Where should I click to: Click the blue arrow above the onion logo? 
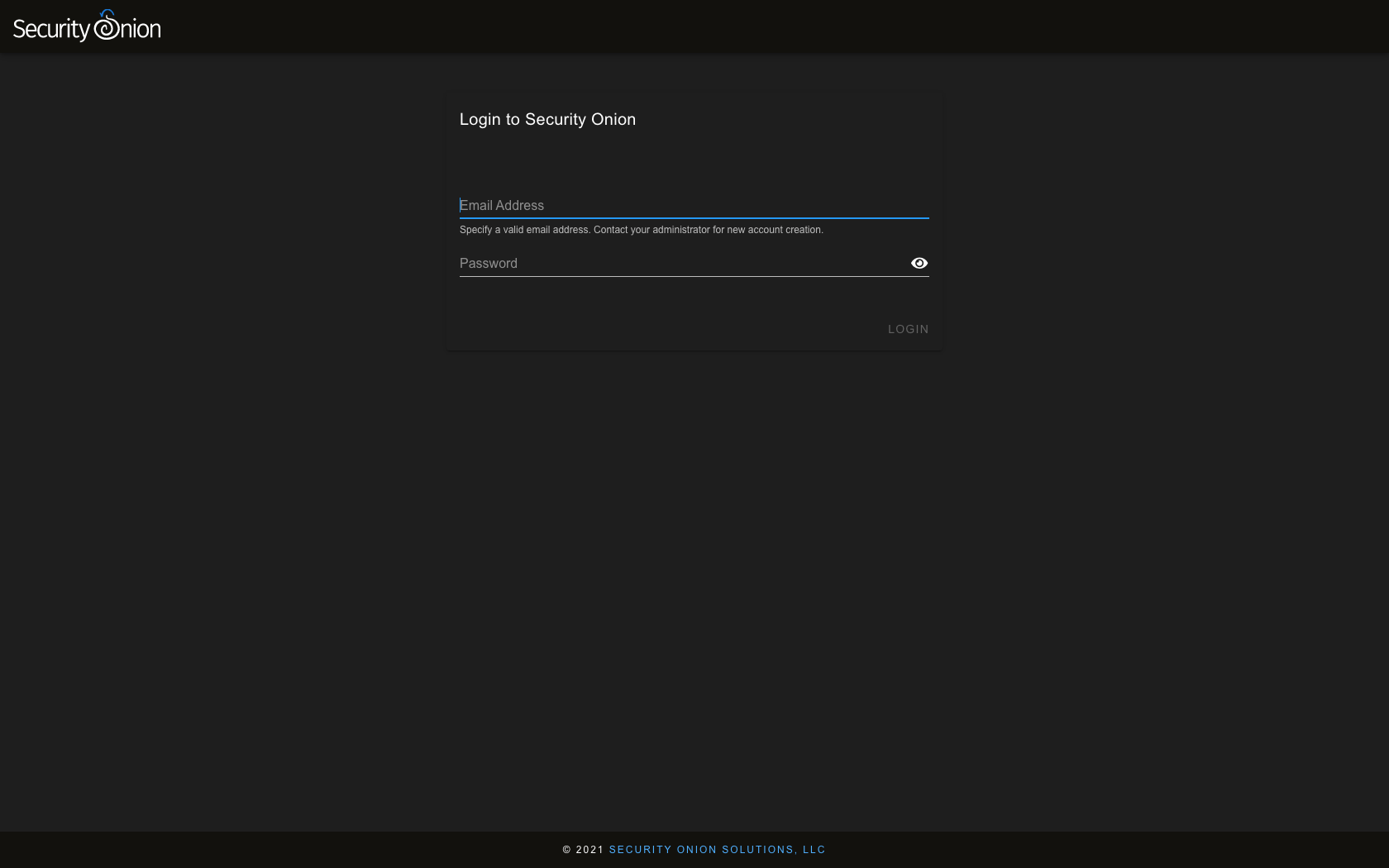tap(106, 12)
